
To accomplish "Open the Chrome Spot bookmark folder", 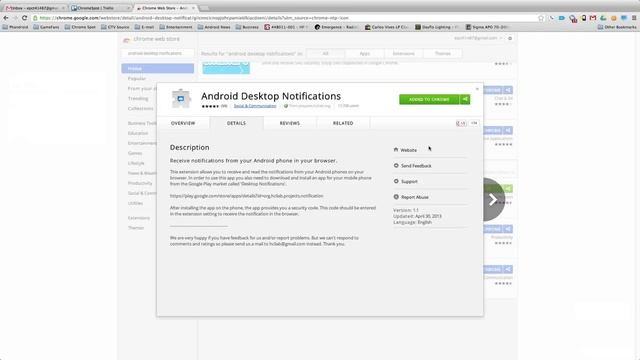I will tap(80, 27).
